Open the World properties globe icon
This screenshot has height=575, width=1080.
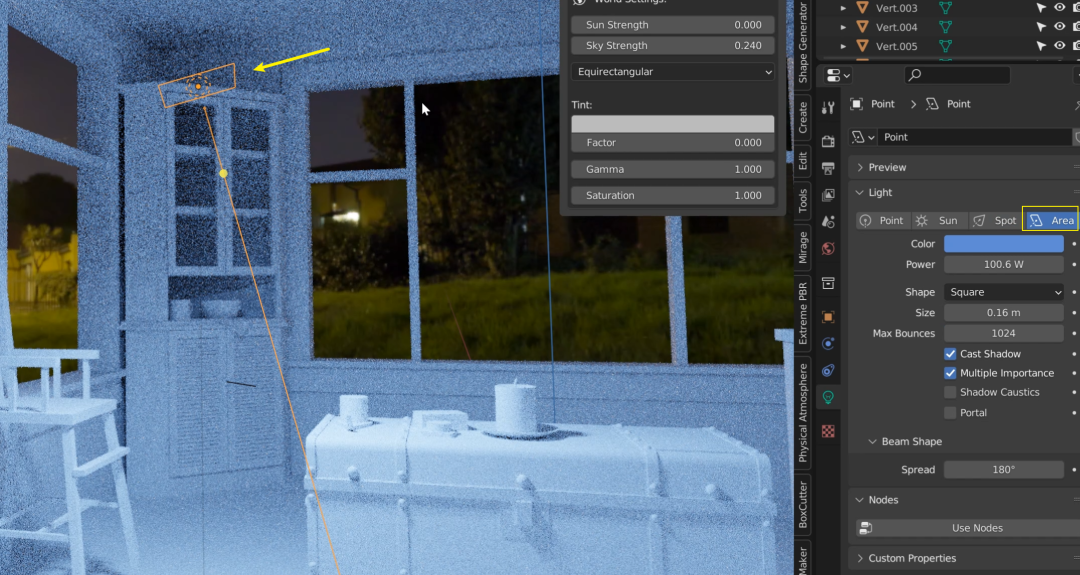(829, 249)
